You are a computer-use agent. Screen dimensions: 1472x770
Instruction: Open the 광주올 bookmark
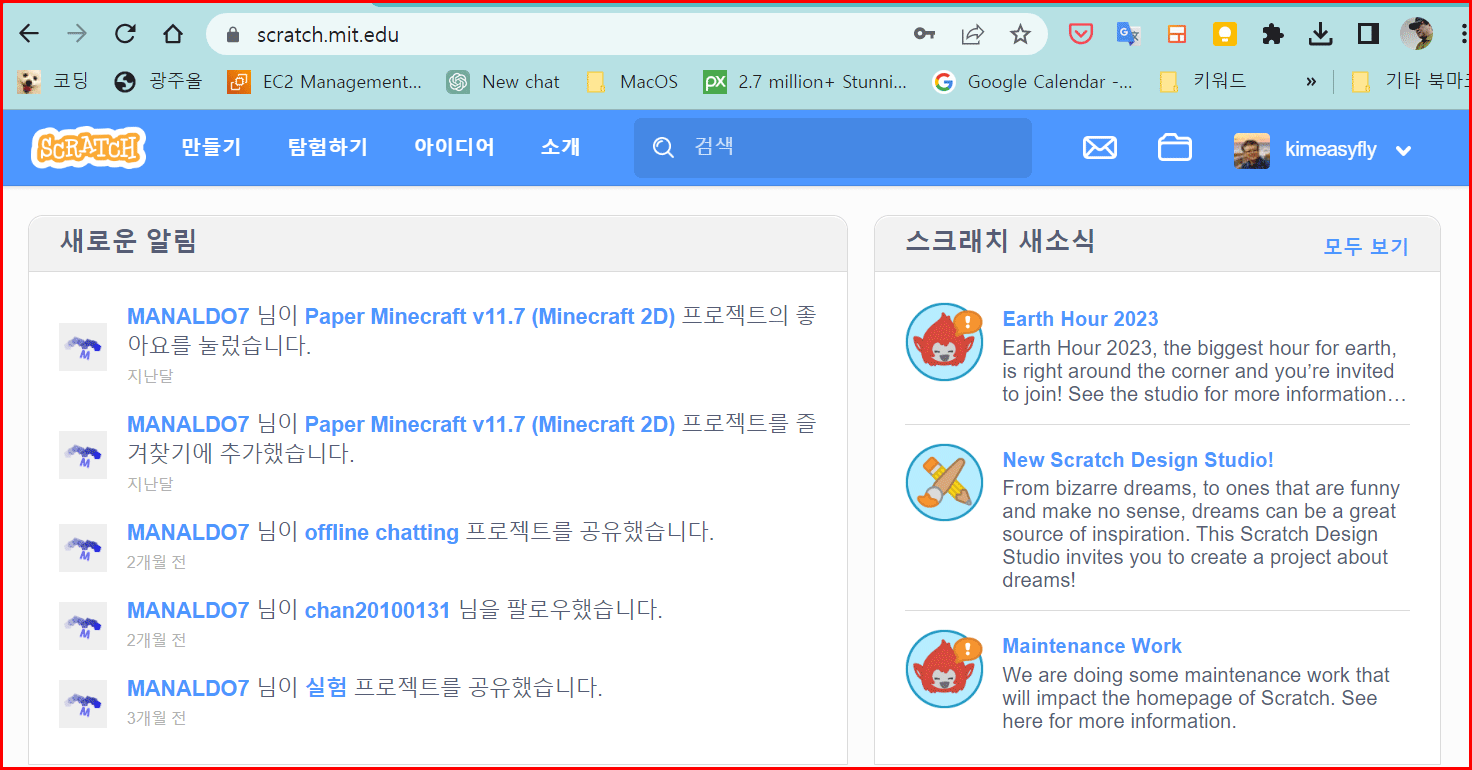click(158, 82)
